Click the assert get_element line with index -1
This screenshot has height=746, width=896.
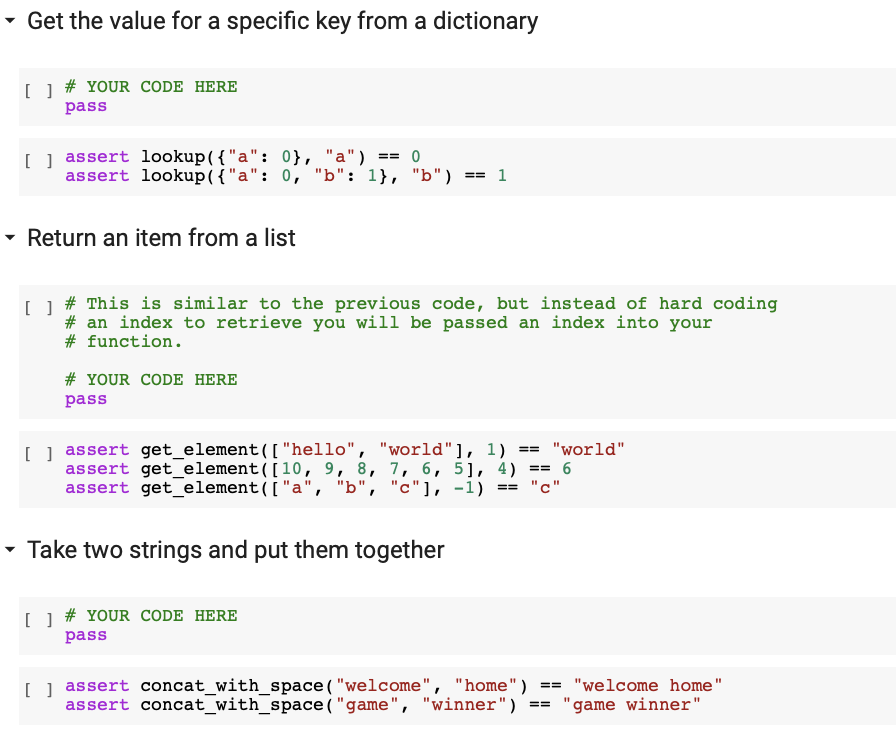pyautogui.click(x=312, y=488)
